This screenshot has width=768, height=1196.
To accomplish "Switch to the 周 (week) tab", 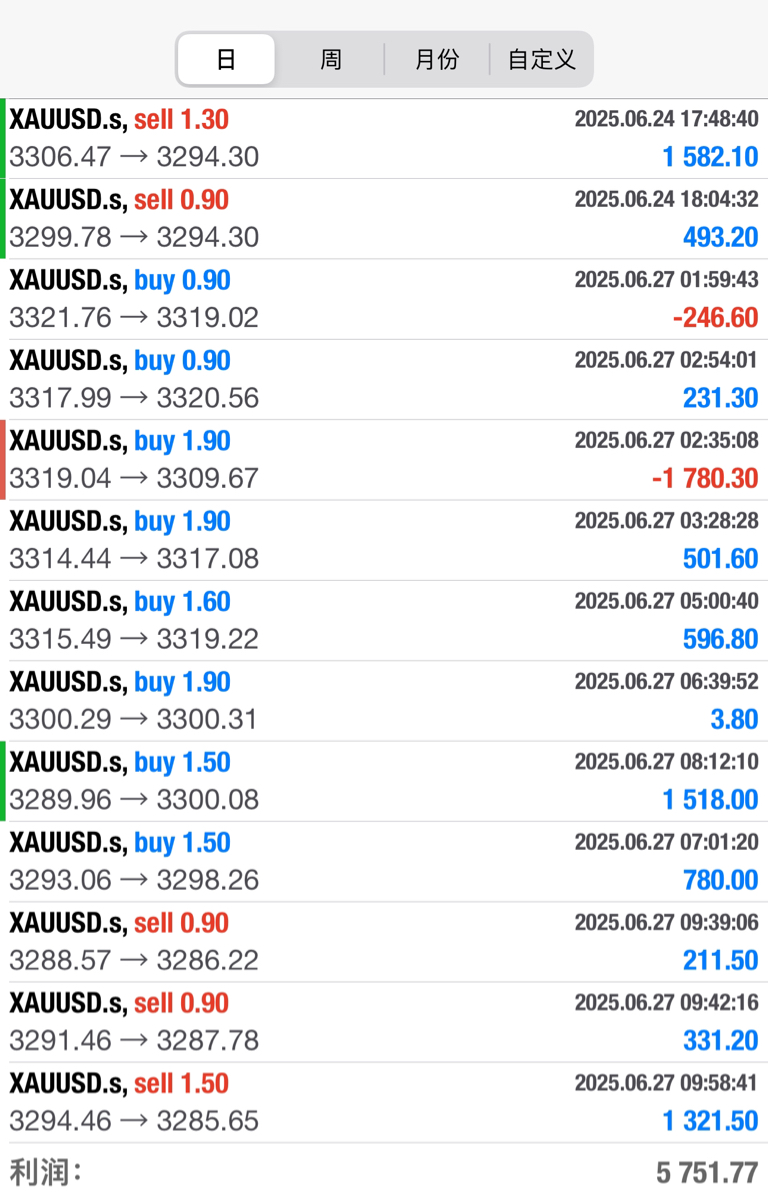I will click(x=330, y=59).
